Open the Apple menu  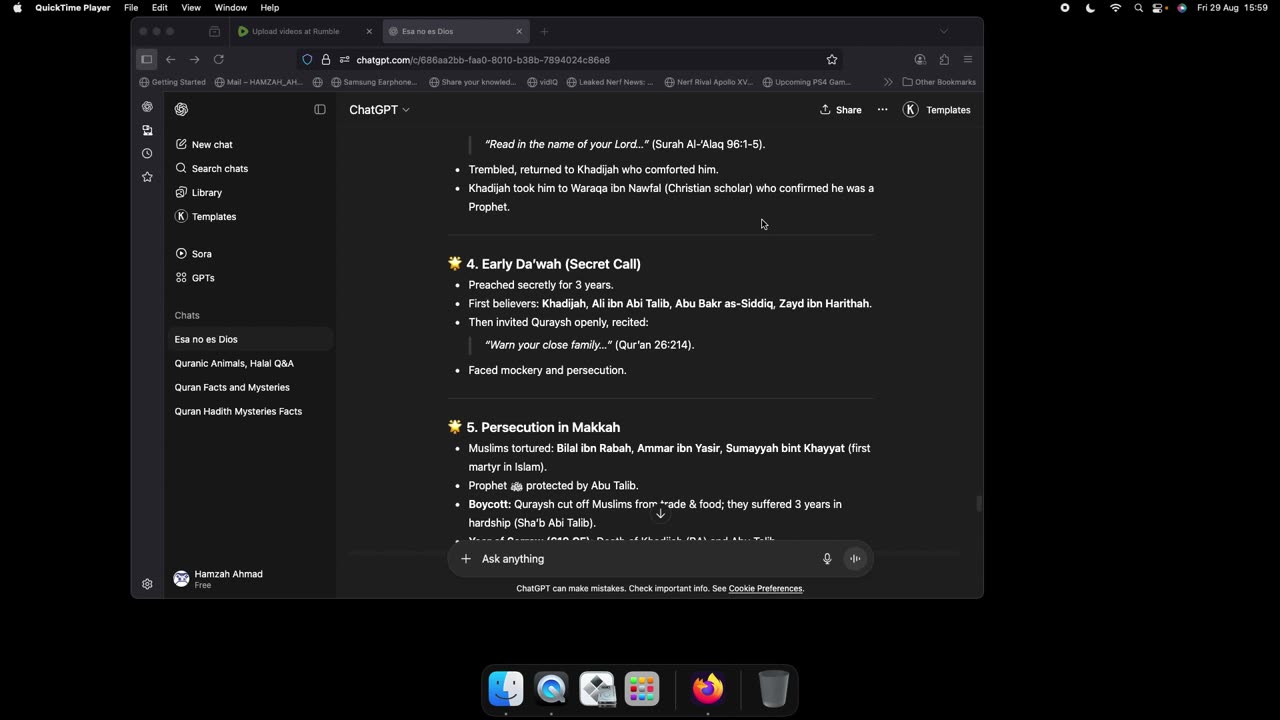tap(17, 7)
